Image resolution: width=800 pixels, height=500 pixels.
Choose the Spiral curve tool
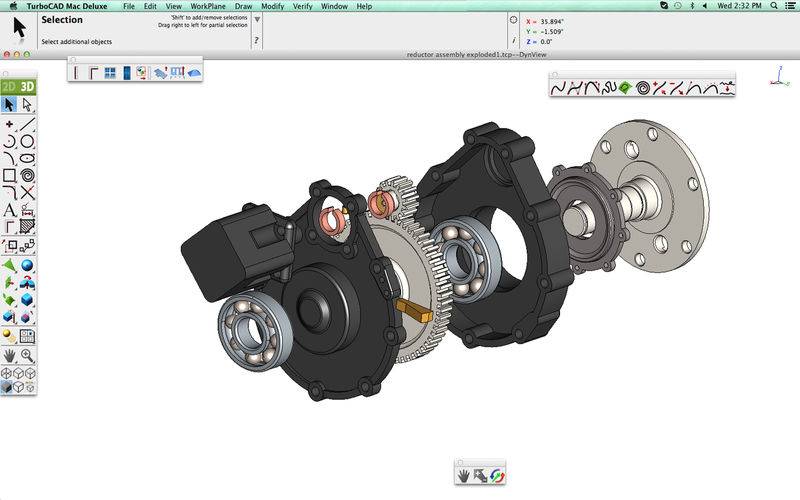[27, 175]
